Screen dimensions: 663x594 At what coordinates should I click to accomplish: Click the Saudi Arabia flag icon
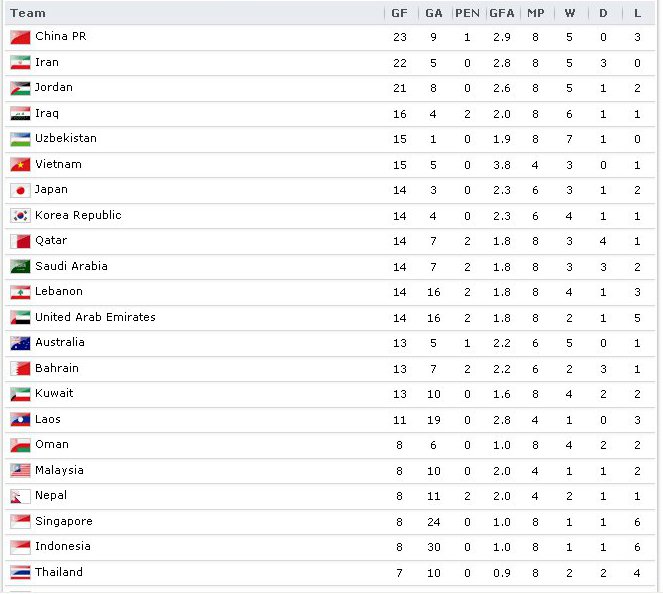tap(20, 267)
